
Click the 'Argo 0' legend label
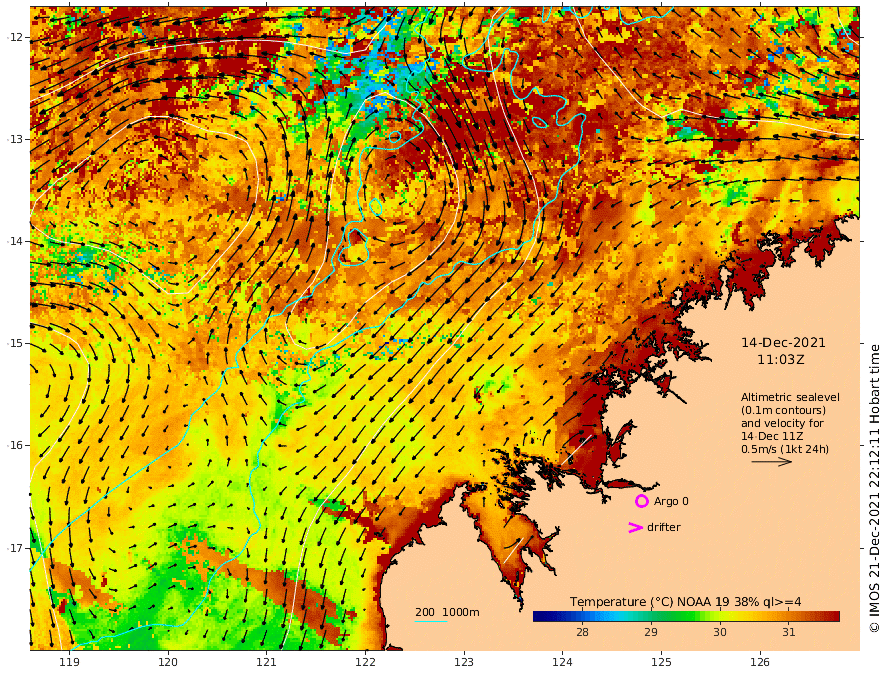pos(671,501)
